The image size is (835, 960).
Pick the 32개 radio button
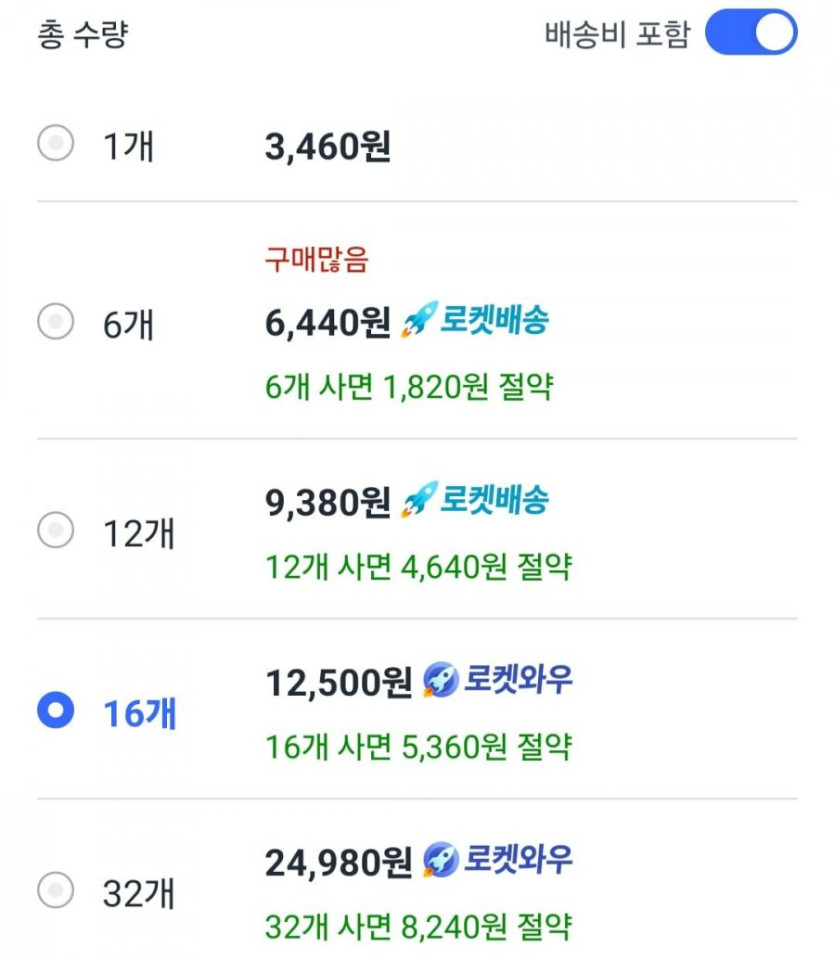[x=55, y=888]
